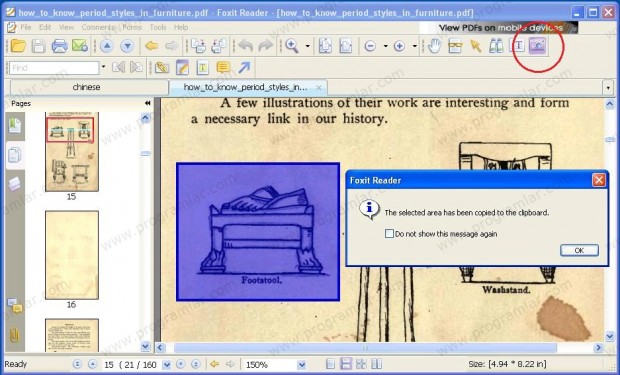Activate the Snapshot camera tool
This screenshot has height=375, width=620.
[x=538, y=45]
